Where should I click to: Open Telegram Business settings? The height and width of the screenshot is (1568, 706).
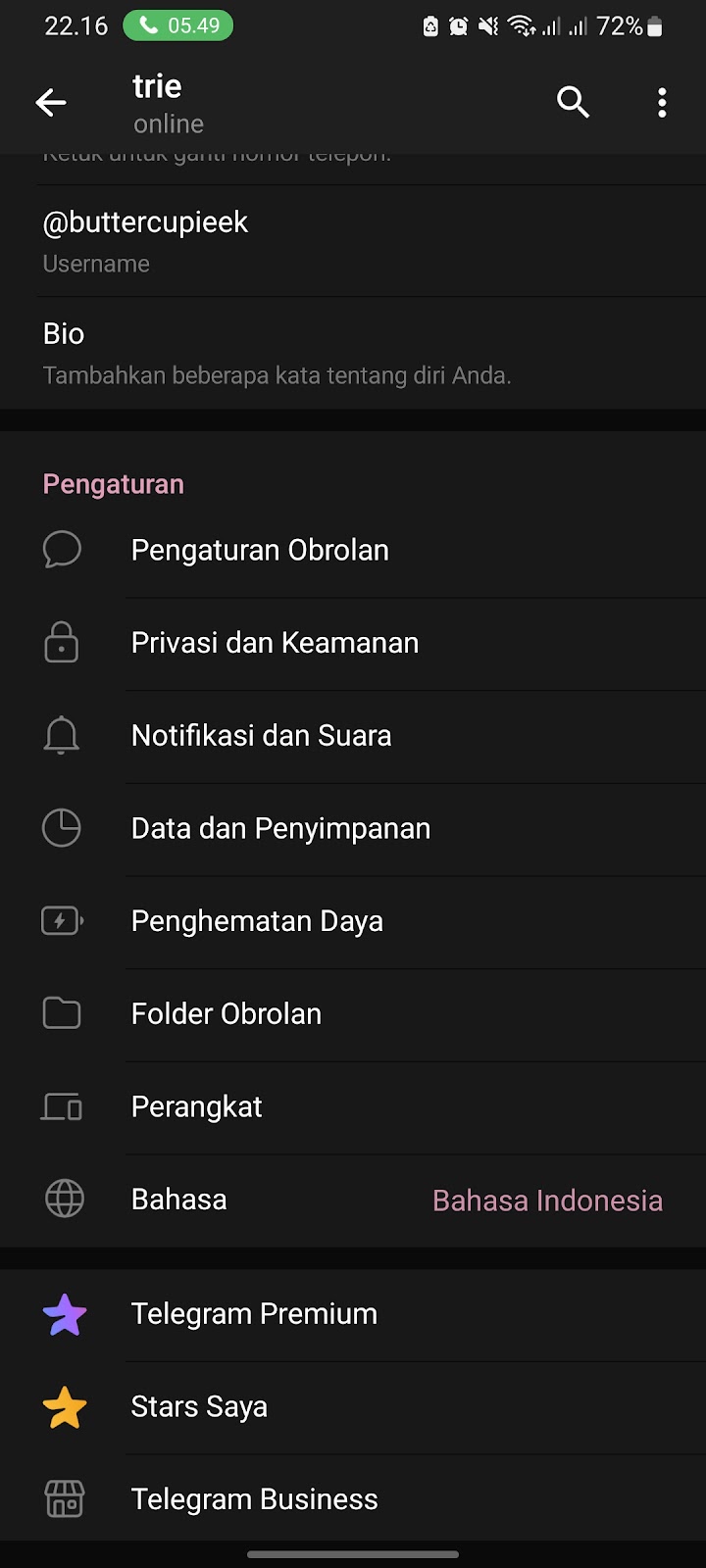(x=254, y=1499)
